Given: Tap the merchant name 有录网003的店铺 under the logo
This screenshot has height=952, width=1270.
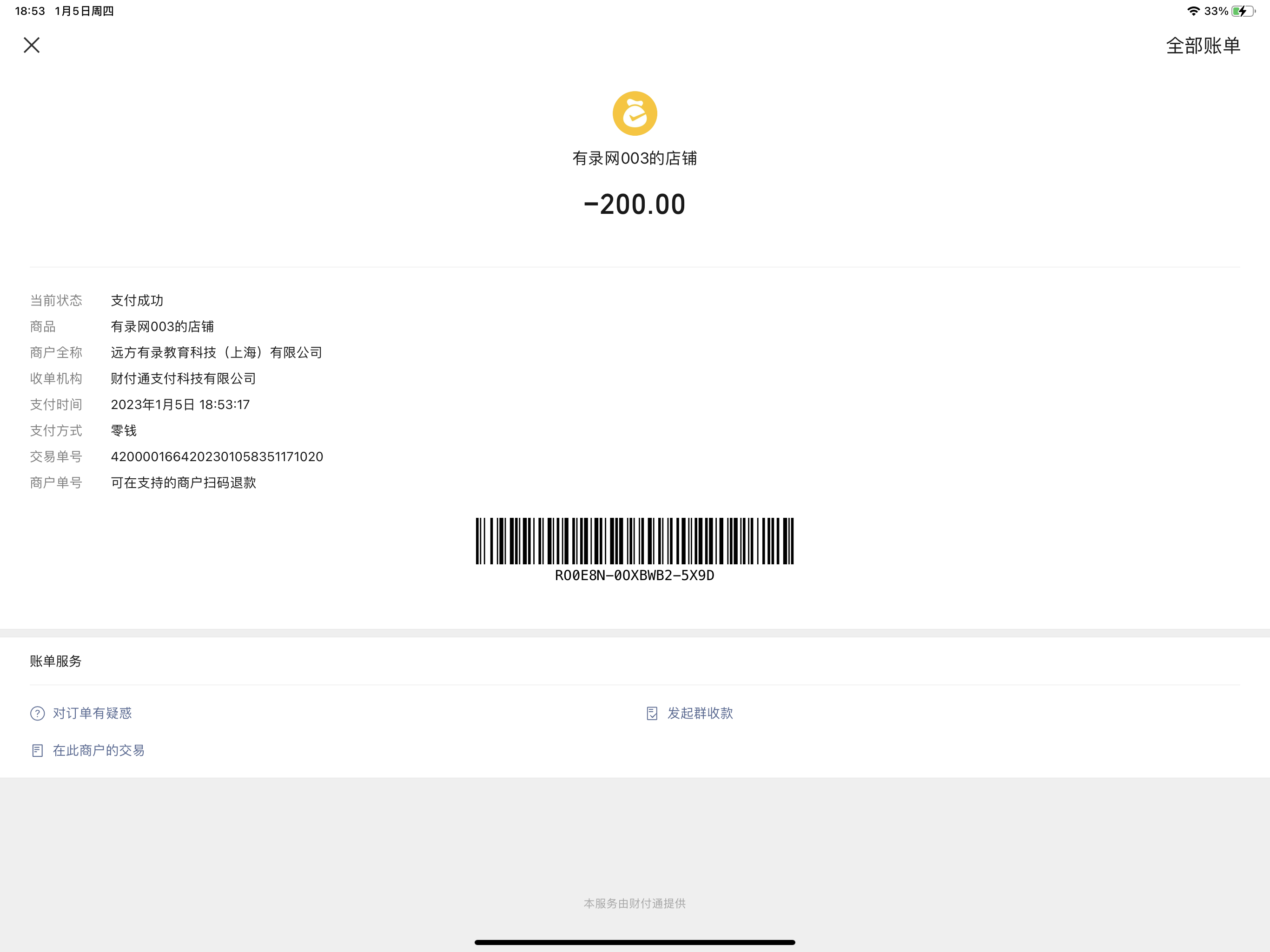Looking at the screenshot, I should click(635, 159).
